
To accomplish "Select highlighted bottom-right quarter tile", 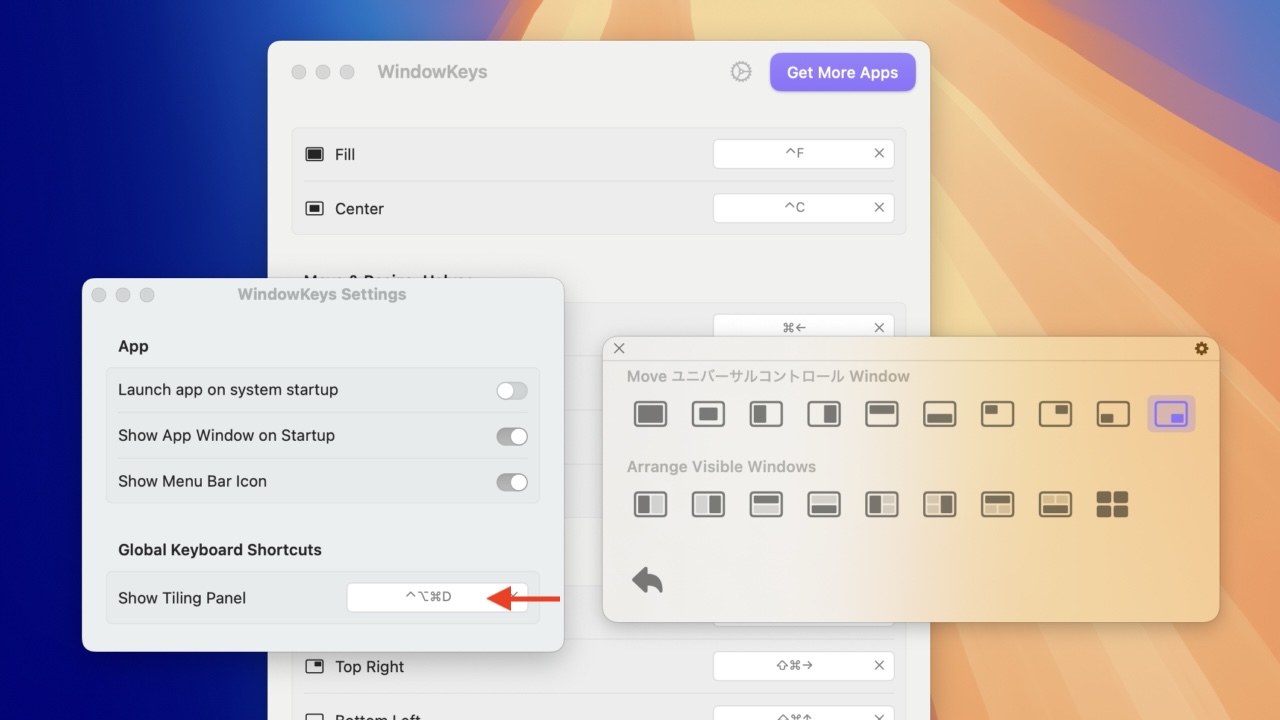I will point(1171,414).
